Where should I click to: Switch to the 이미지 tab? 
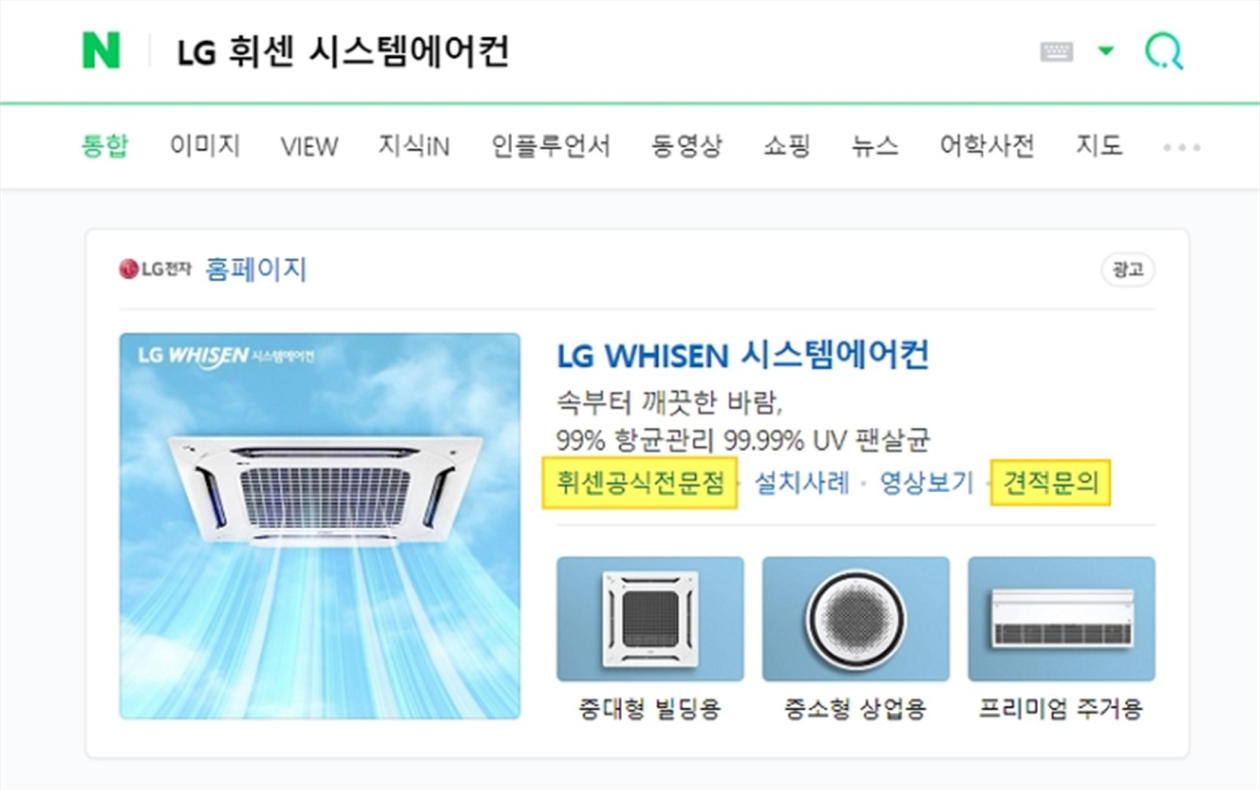204,146
